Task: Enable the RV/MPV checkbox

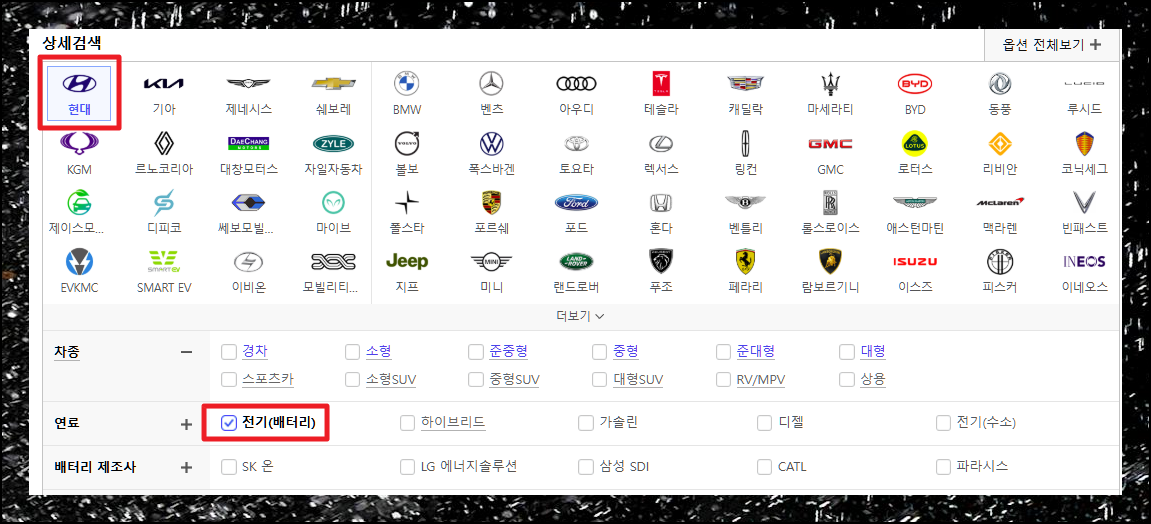Action: coord(724,379)
